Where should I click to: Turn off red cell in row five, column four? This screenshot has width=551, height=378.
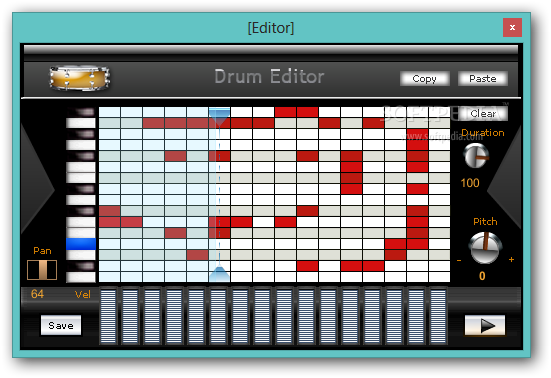175,156
